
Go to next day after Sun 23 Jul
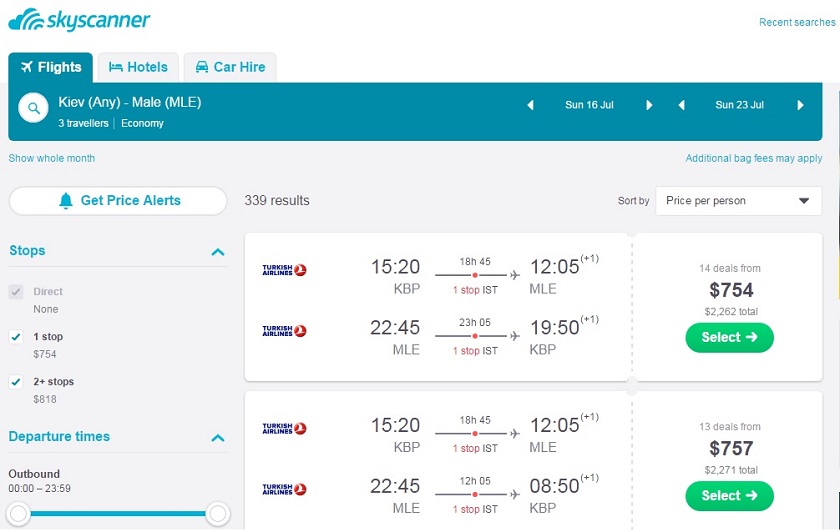tap(800, 105)
